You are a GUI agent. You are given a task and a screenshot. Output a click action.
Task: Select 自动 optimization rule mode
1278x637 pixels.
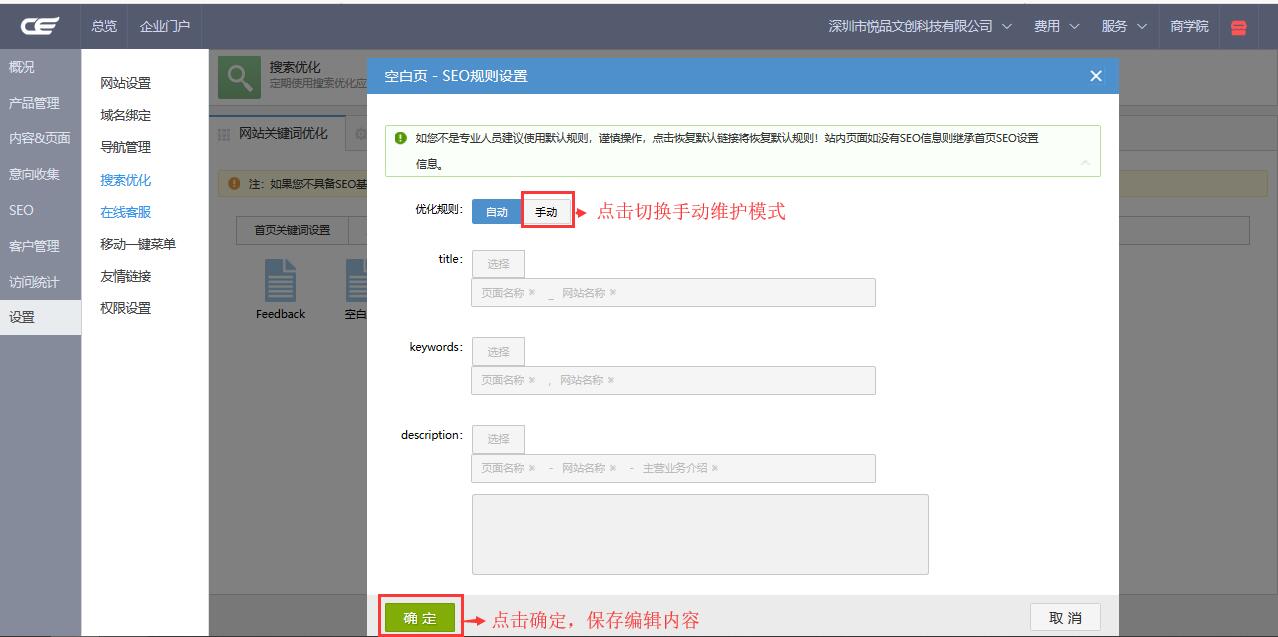click(497, 212)
